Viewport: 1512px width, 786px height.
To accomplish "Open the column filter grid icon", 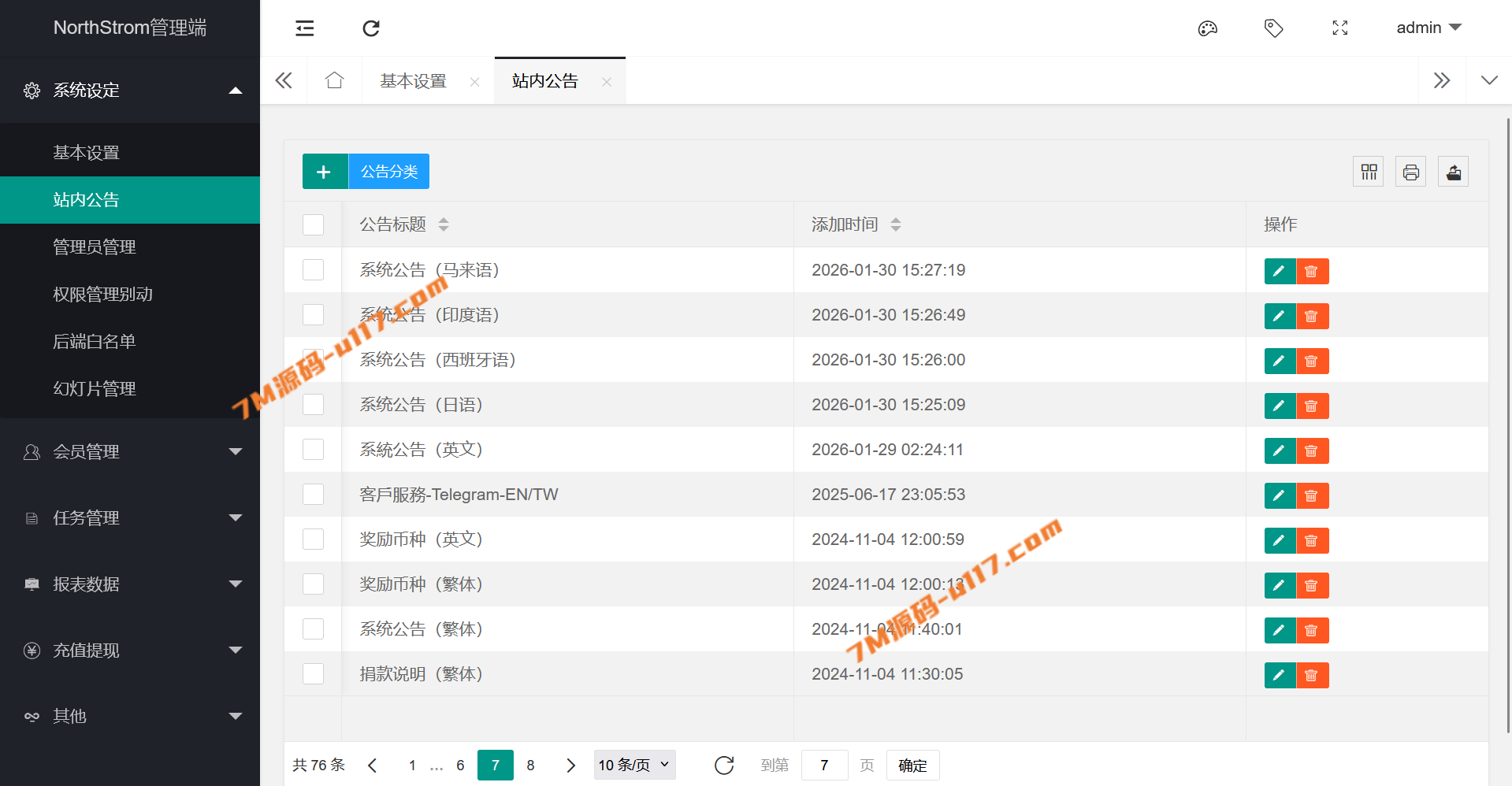I will (x=1369, y=172).
